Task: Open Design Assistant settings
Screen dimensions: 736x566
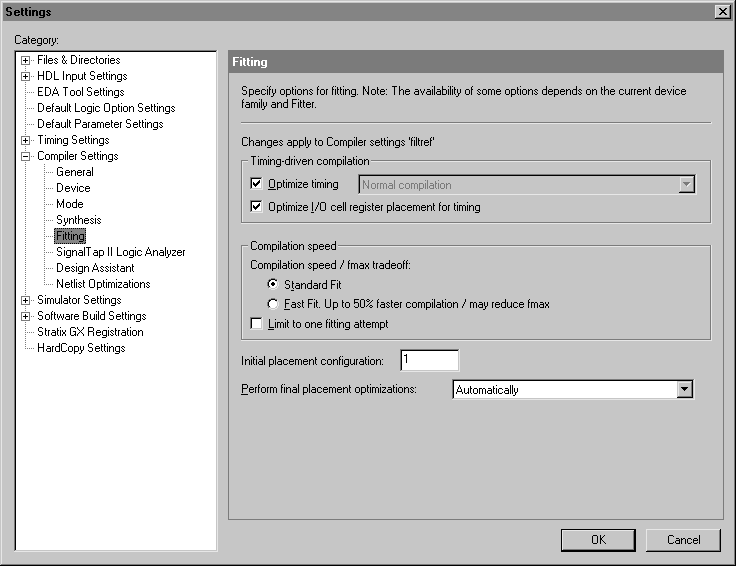Action: click(x=95, y=268)
